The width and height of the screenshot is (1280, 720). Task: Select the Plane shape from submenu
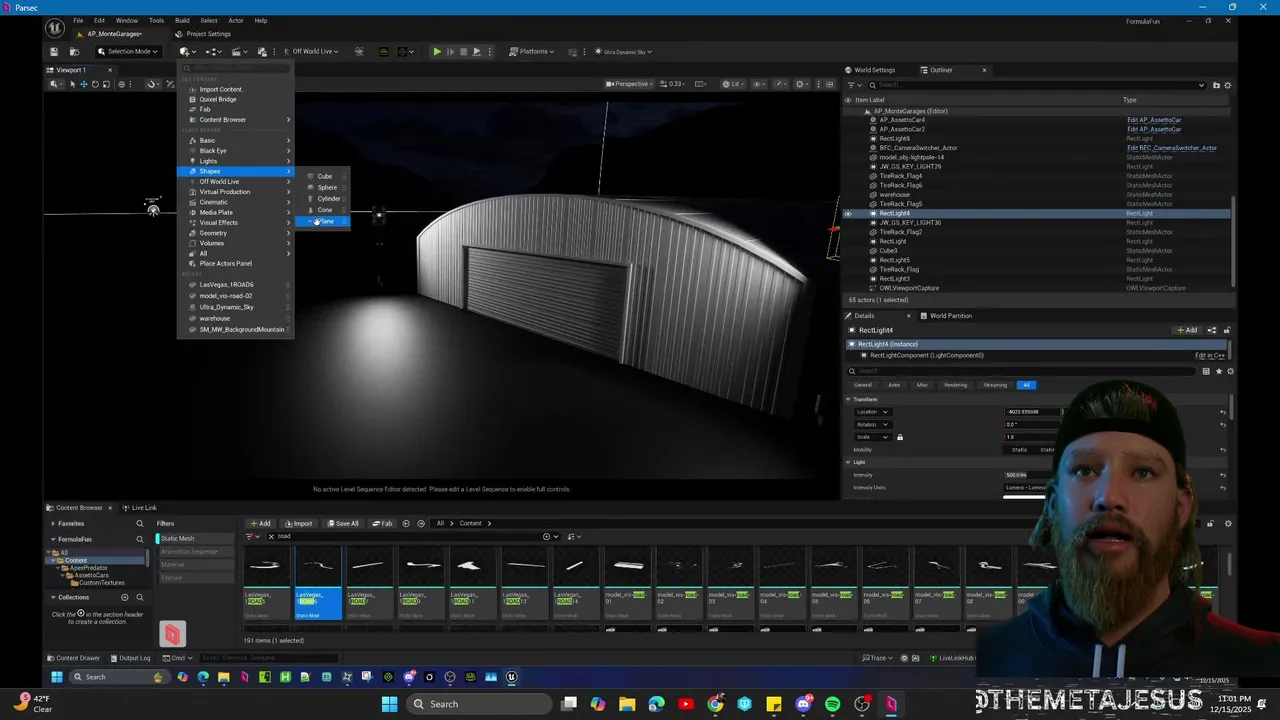(326, 221)
